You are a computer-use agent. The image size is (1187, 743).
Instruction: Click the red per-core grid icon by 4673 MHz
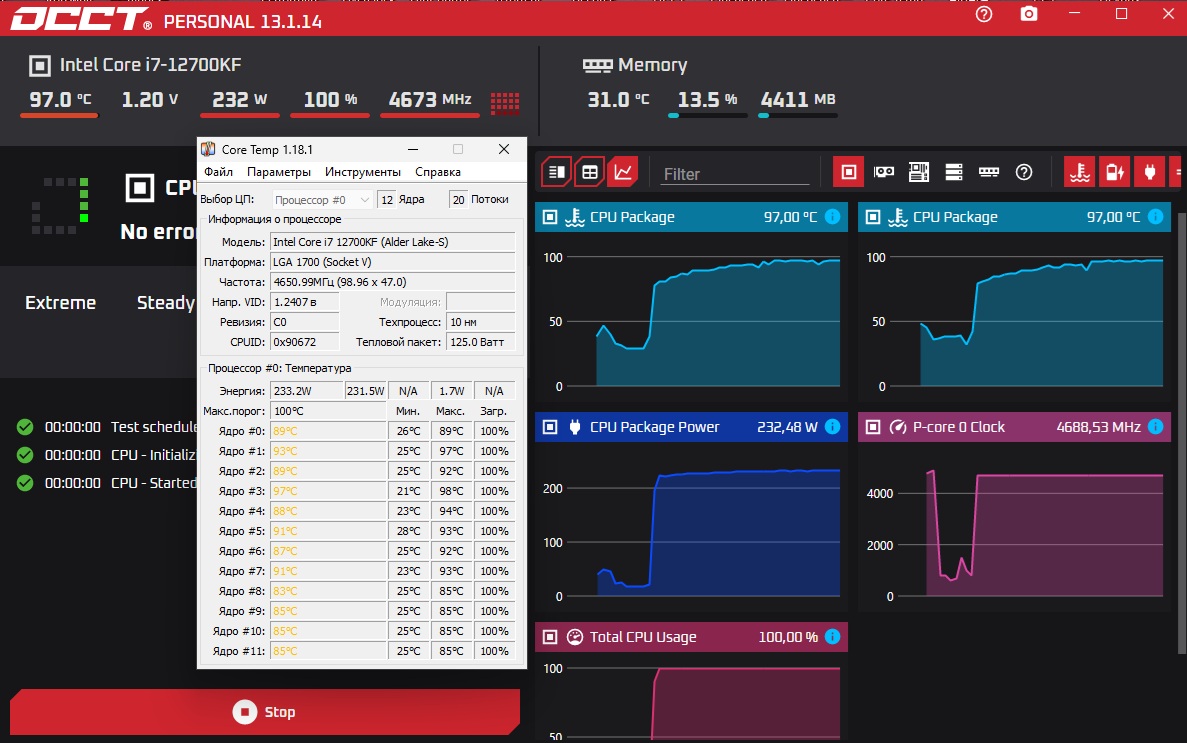(505, 102)
